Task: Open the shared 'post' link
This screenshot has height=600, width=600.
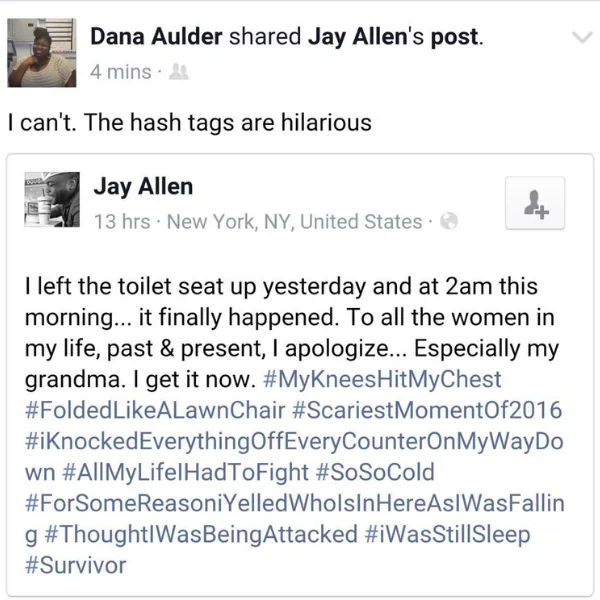Action: click(x=455, y=38)
